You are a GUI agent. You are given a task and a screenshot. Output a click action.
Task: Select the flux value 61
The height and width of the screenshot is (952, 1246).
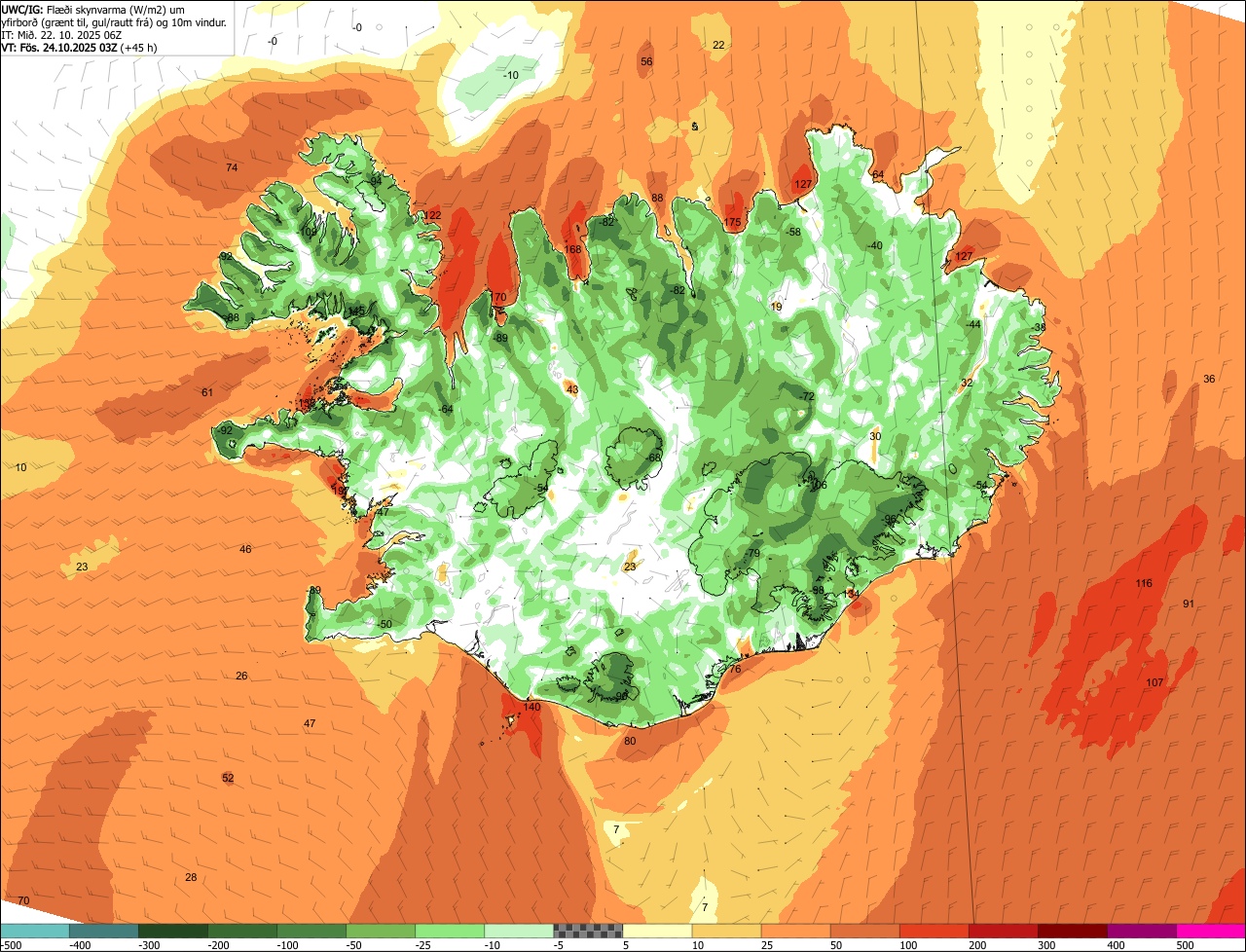click(207, 392)
